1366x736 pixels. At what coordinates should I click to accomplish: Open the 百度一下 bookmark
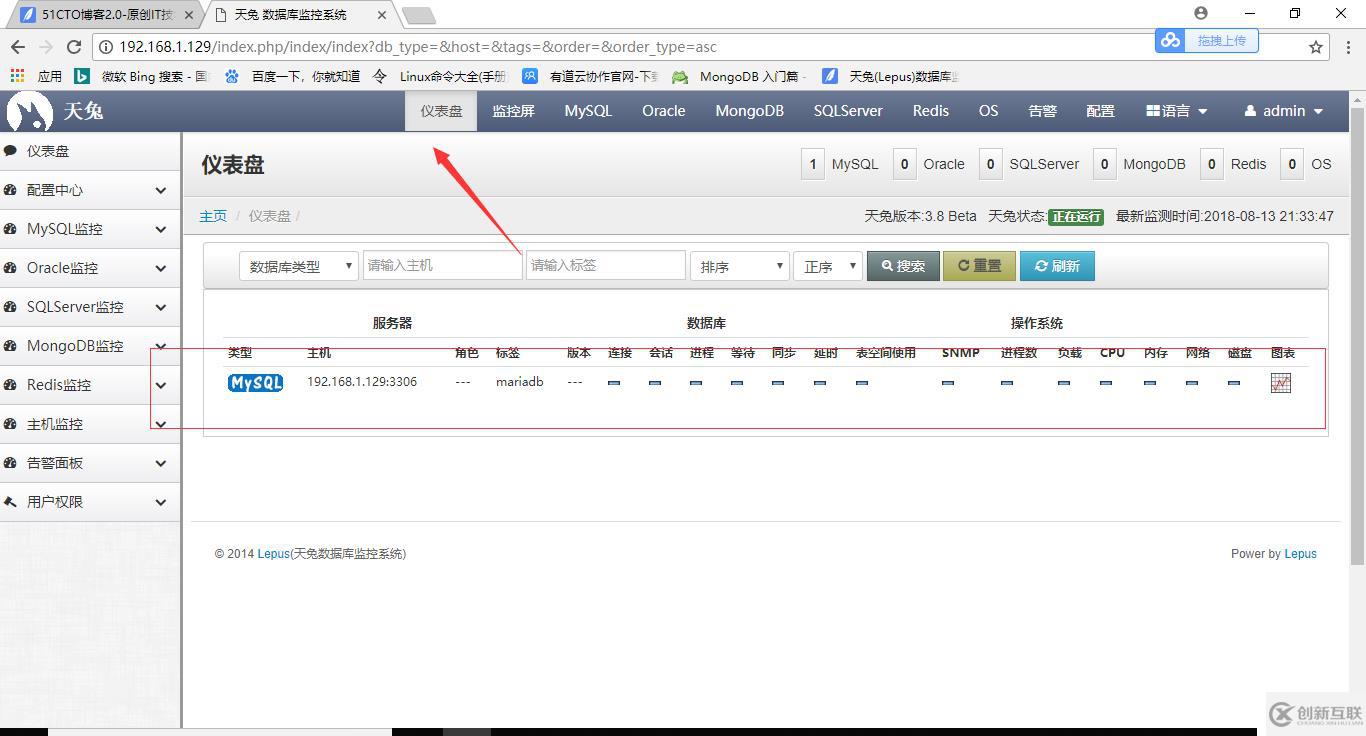292,76
